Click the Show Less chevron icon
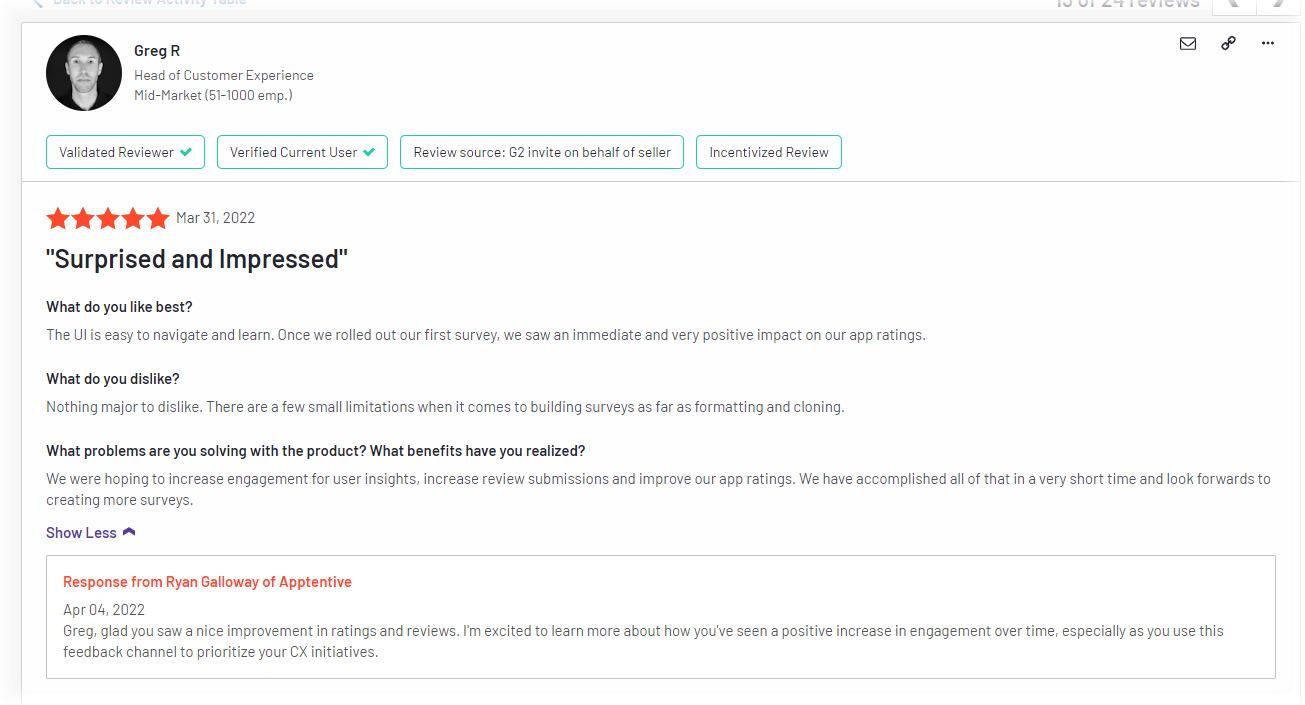1305x705 pixels. click(129, 533)
